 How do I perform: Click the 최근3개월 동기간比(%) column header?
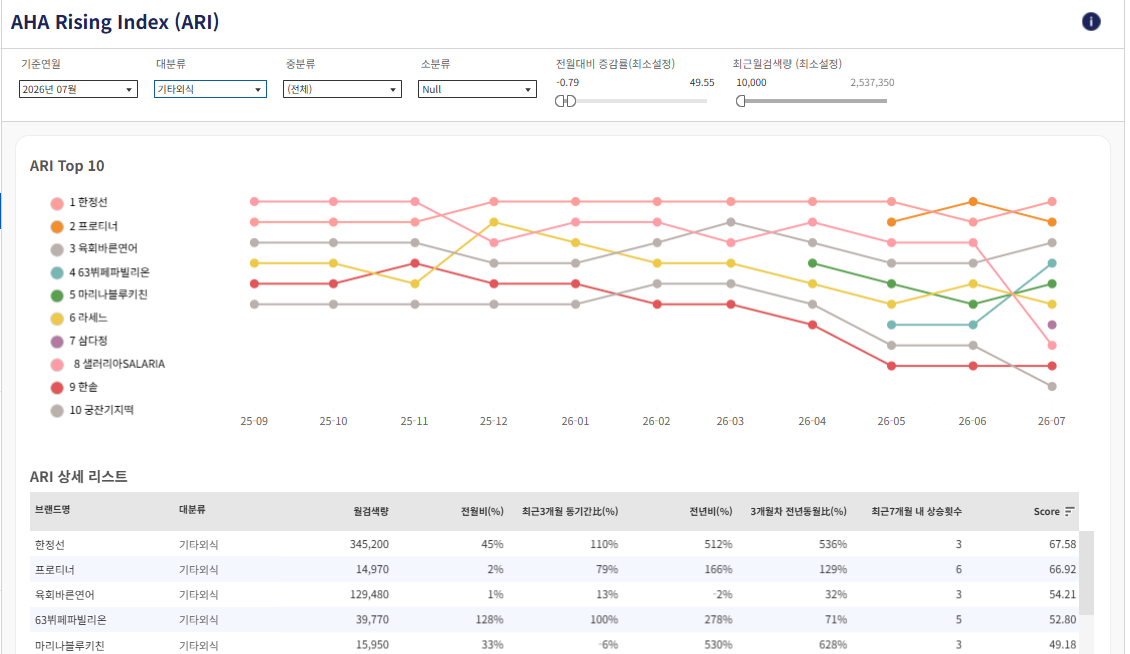(570, 511)
